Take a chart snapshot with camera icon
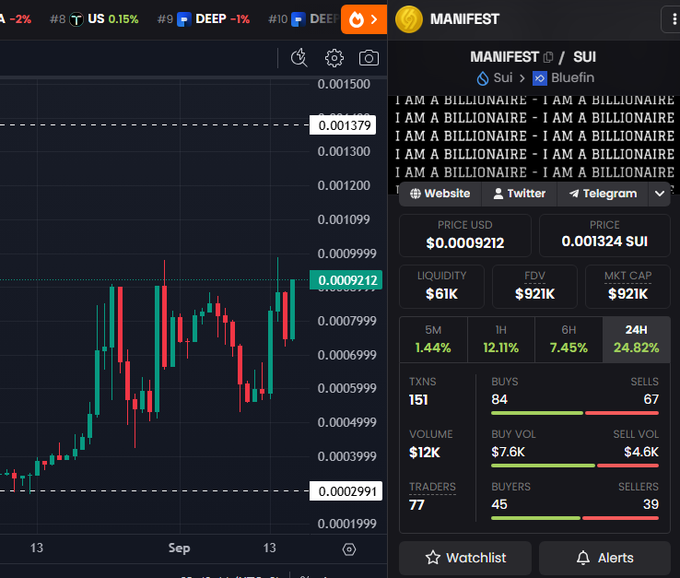 click(369, 58)
